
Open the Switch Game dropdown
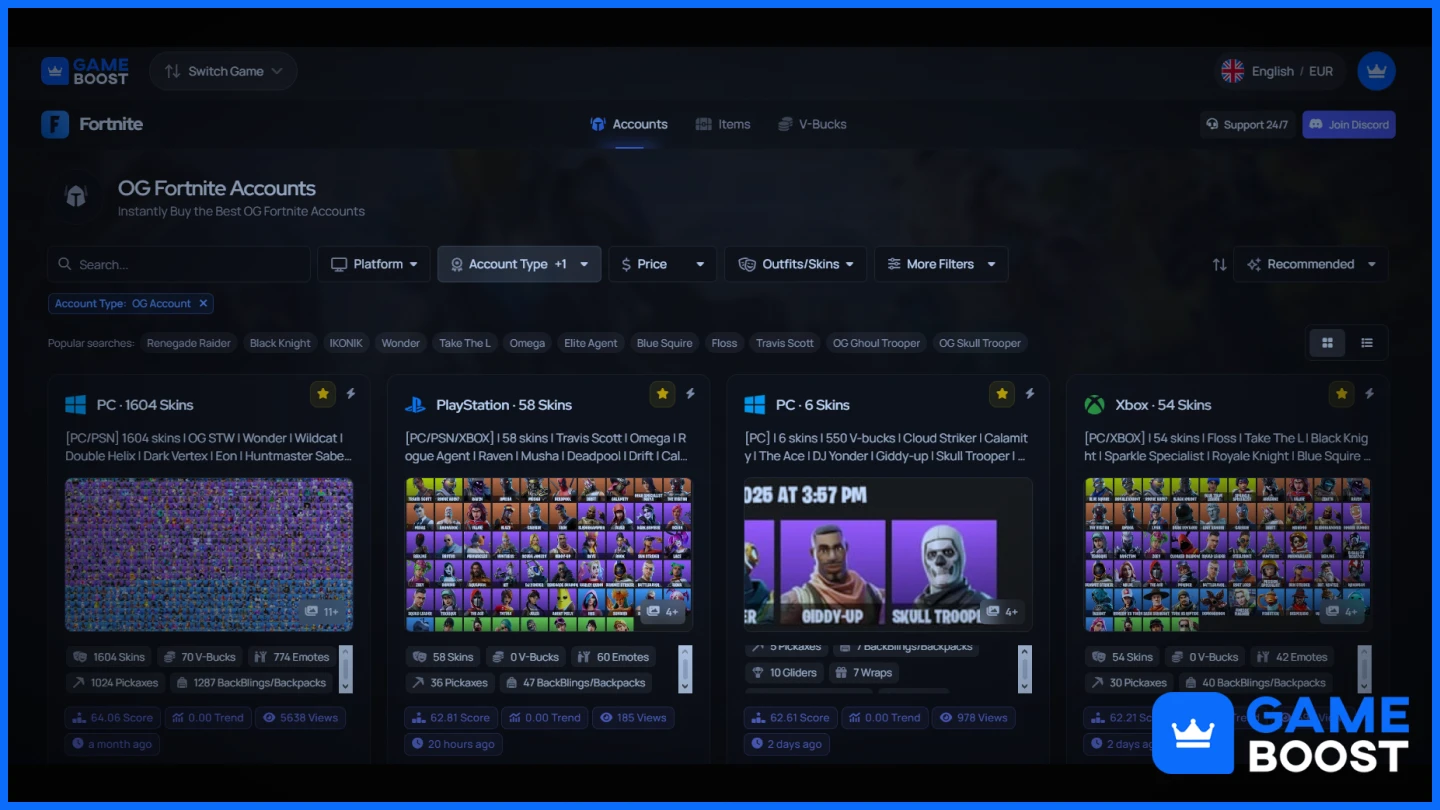click(223, 71)
